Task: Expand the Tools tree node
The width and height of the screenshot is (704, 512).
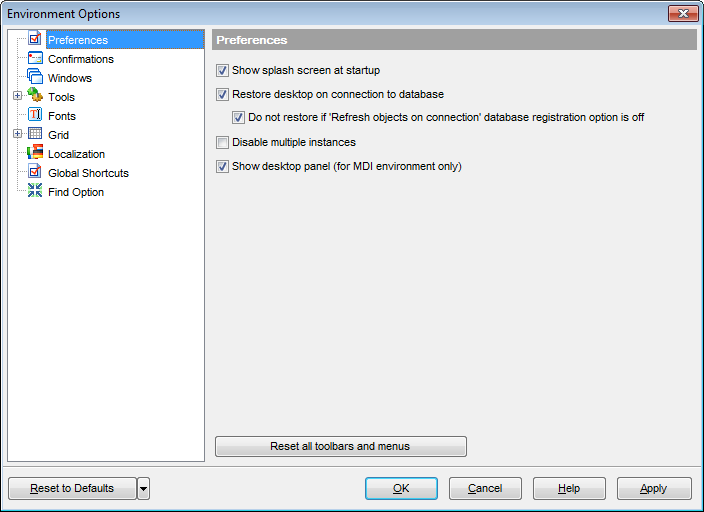Action: [x=17, y=96]
